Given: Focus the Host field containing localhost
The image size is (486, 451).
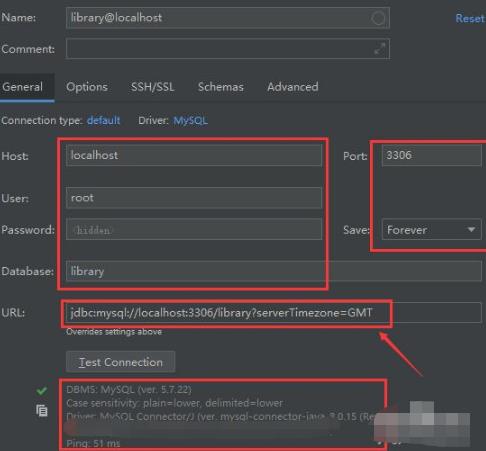Looking at the screenshot, I should (x=194, y=155).
